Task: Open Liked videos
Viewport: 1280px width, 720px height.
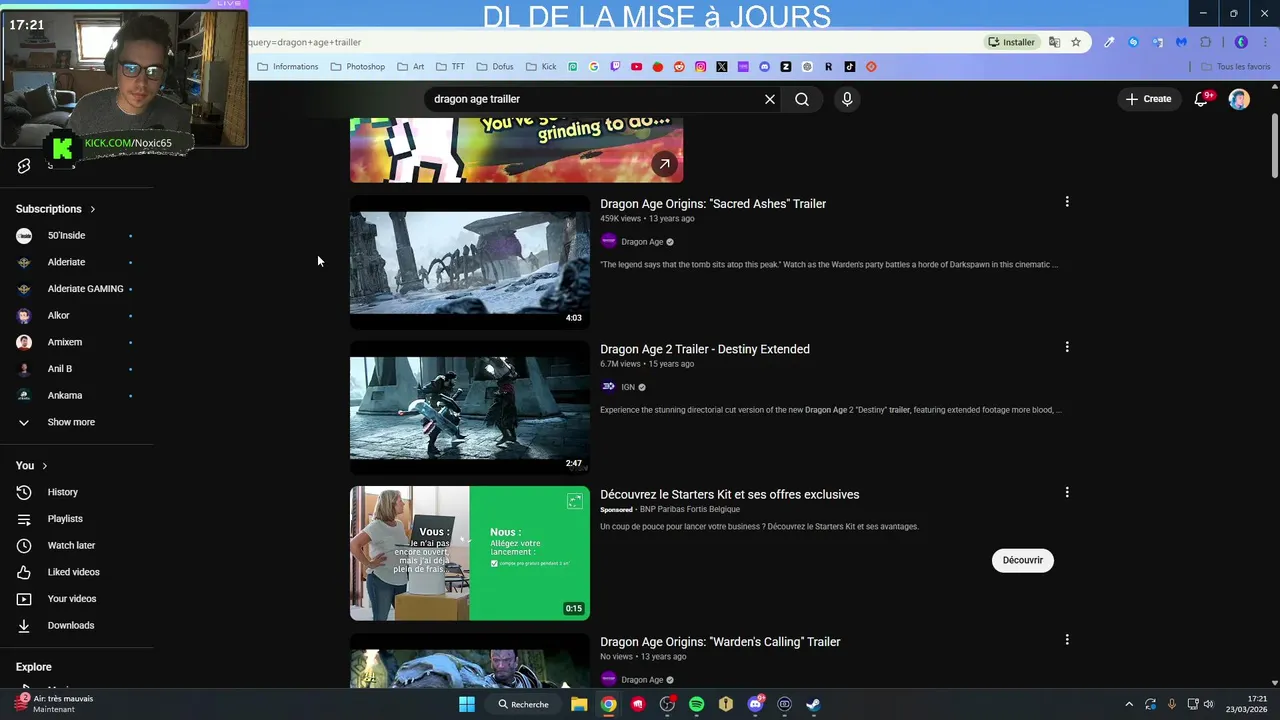Action: pos(73,572)
